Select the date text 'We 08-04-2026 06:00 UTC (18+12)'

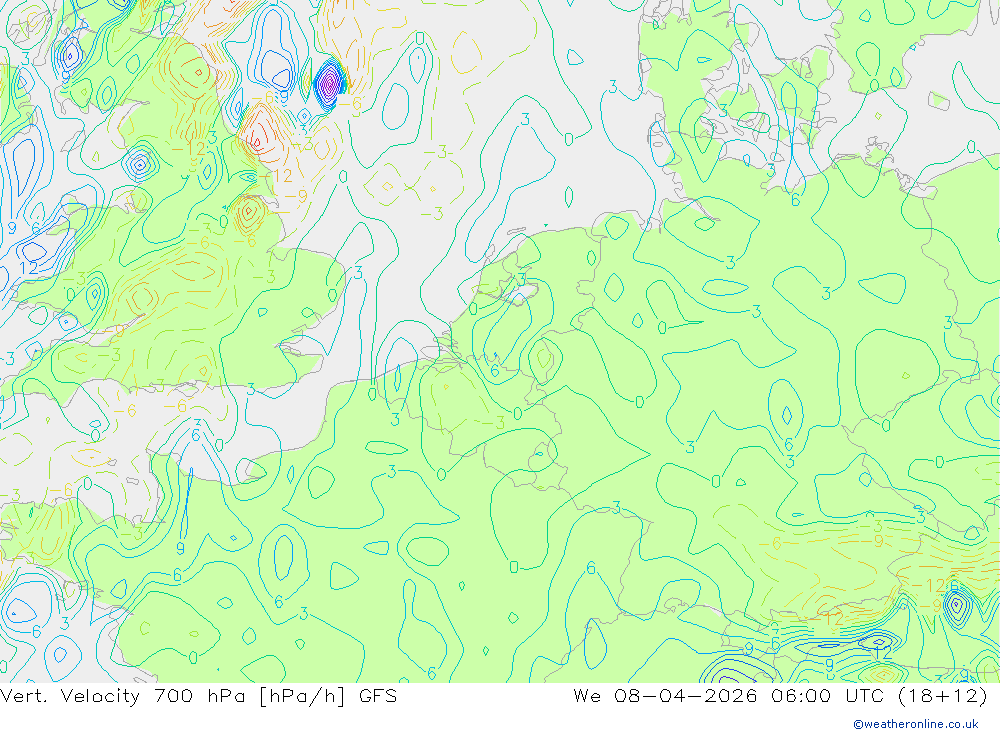pos(780,696)
